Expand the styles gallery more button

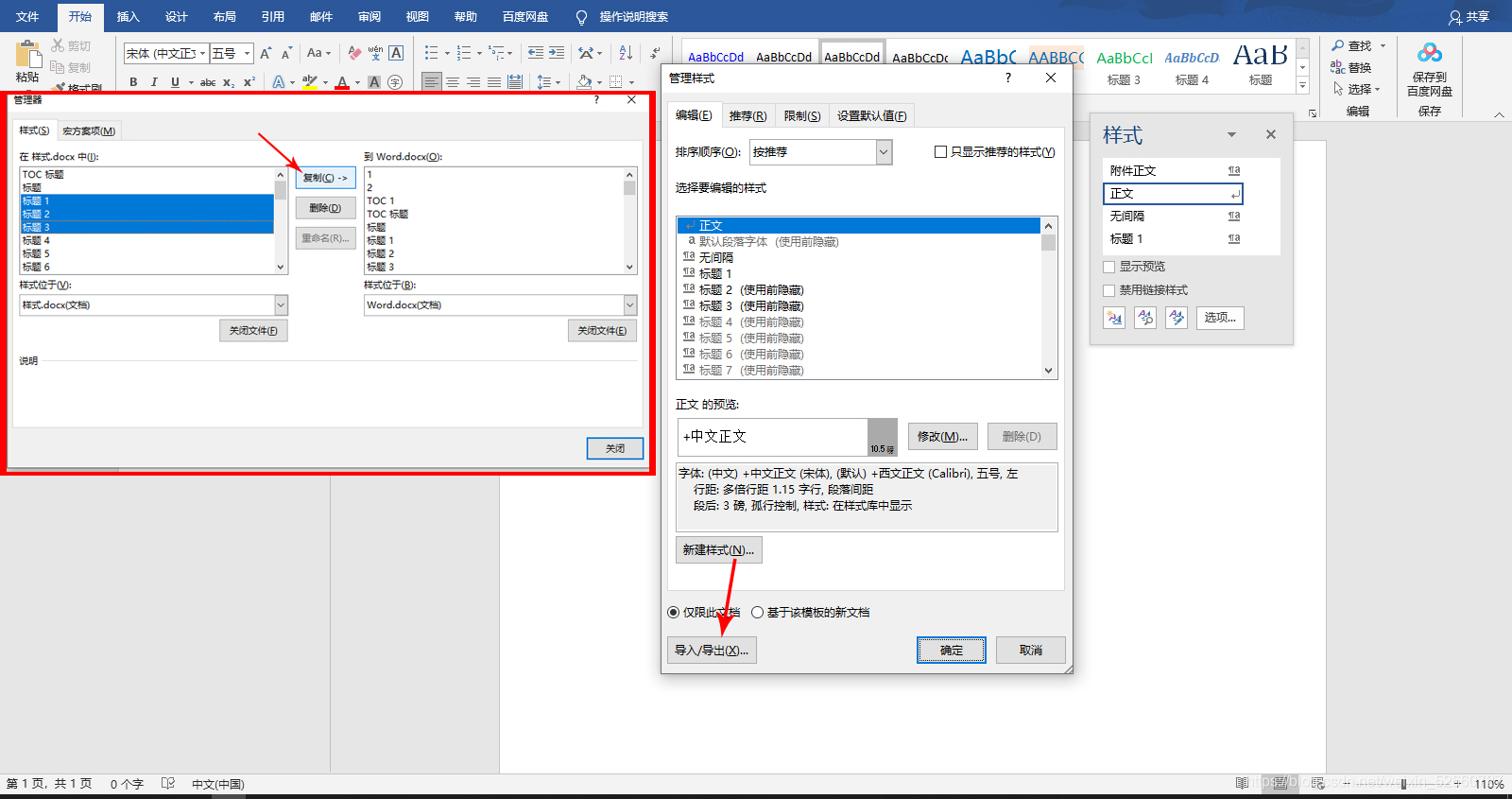[1302, 85]
